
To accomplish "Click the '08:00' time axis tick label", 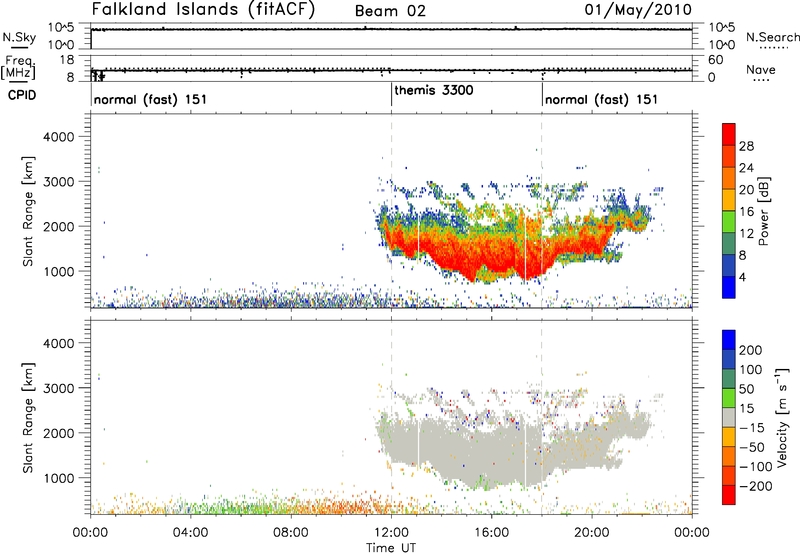I will pyautogui.click(x=291, y=533).
